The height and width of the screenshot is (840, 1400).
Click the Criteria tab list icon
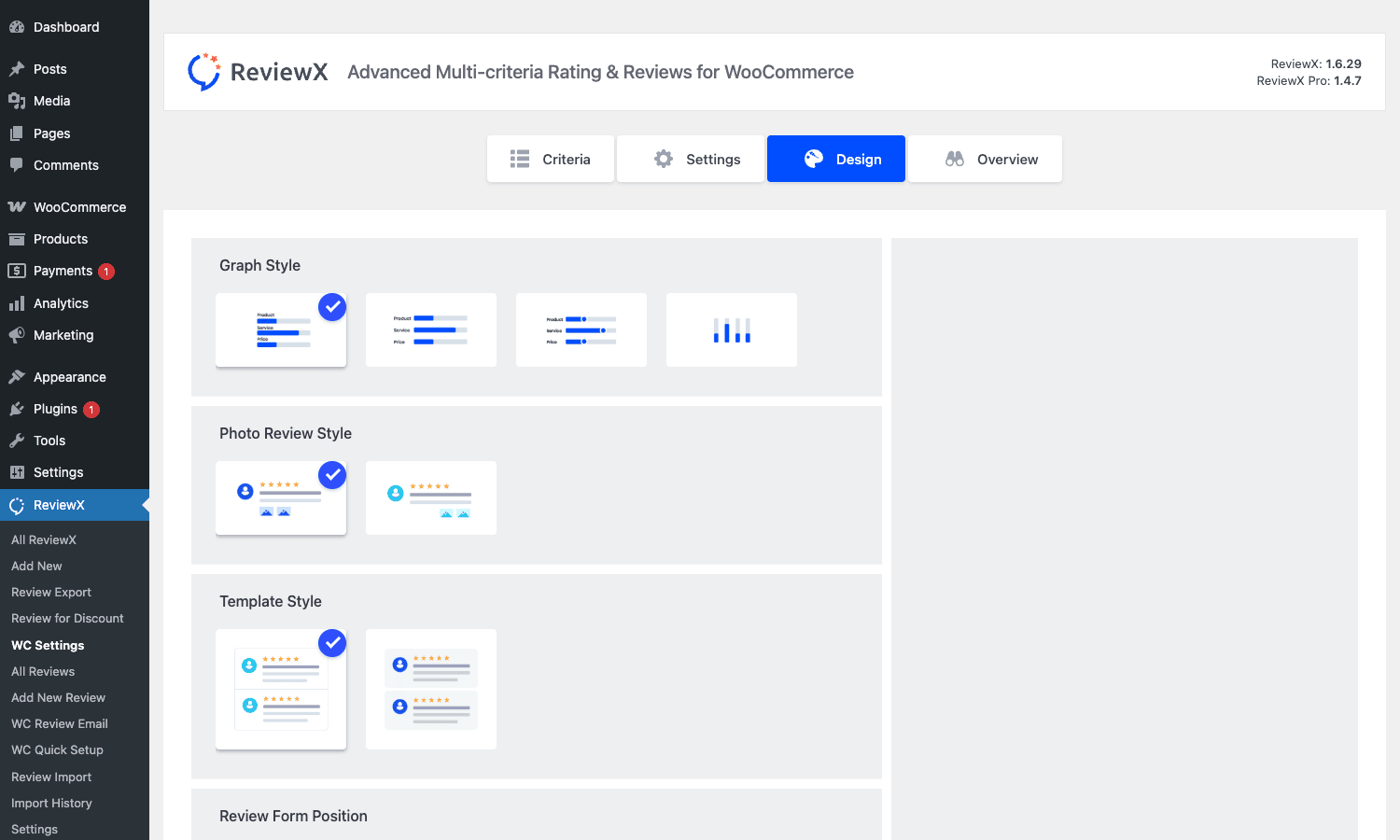tap(520, 159)
